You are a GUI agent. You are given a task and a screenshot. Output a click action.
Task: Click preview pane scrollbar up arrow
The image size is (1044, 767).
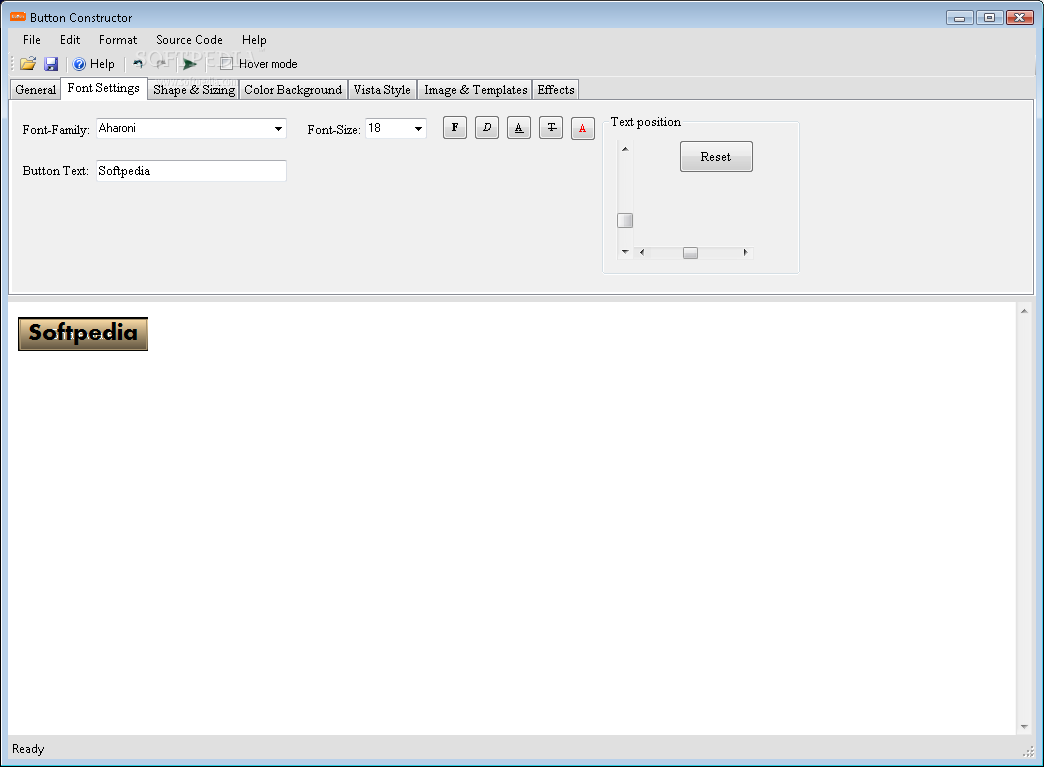pos(1024,311)
